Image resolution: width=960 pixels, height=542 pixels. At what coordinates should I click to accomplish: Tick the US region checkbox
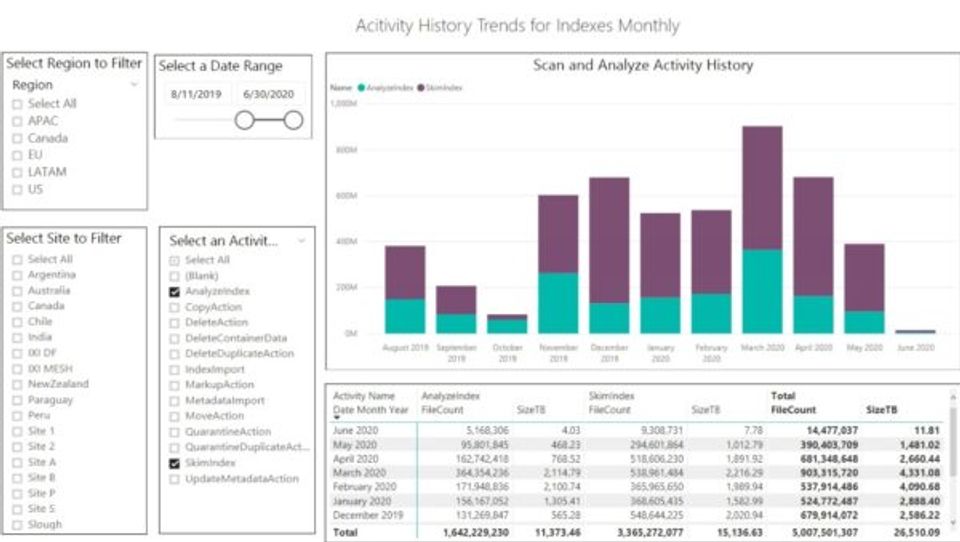[17, 190]
